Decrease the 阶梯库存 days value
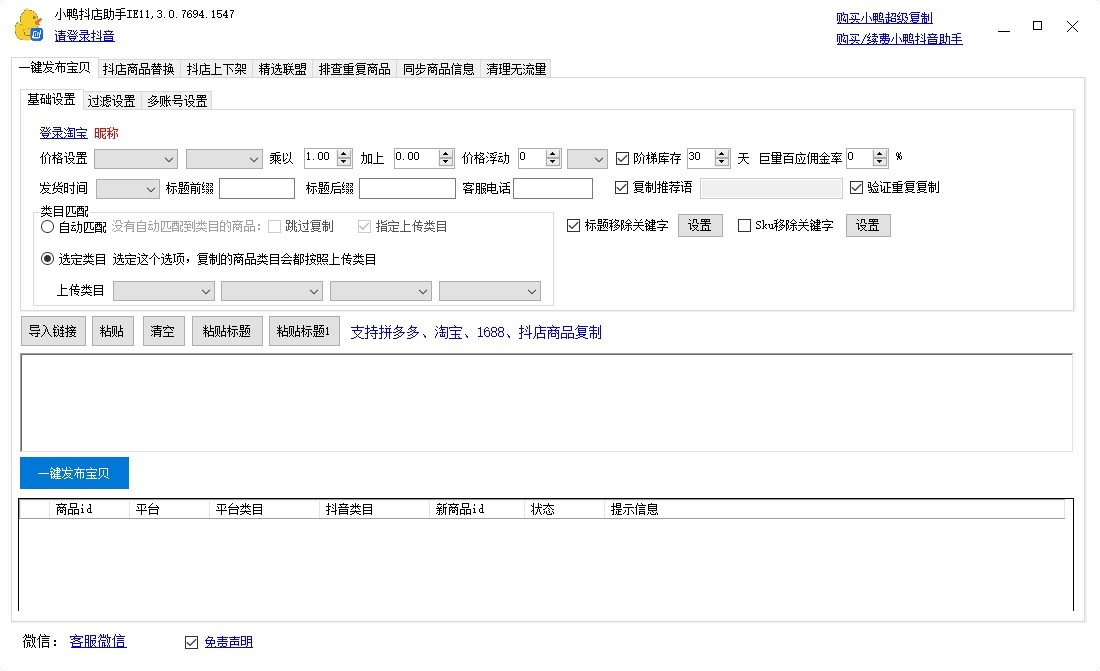Image resolution: width=1100 pixels, height=671 pixels. click(x=722, y=162)
